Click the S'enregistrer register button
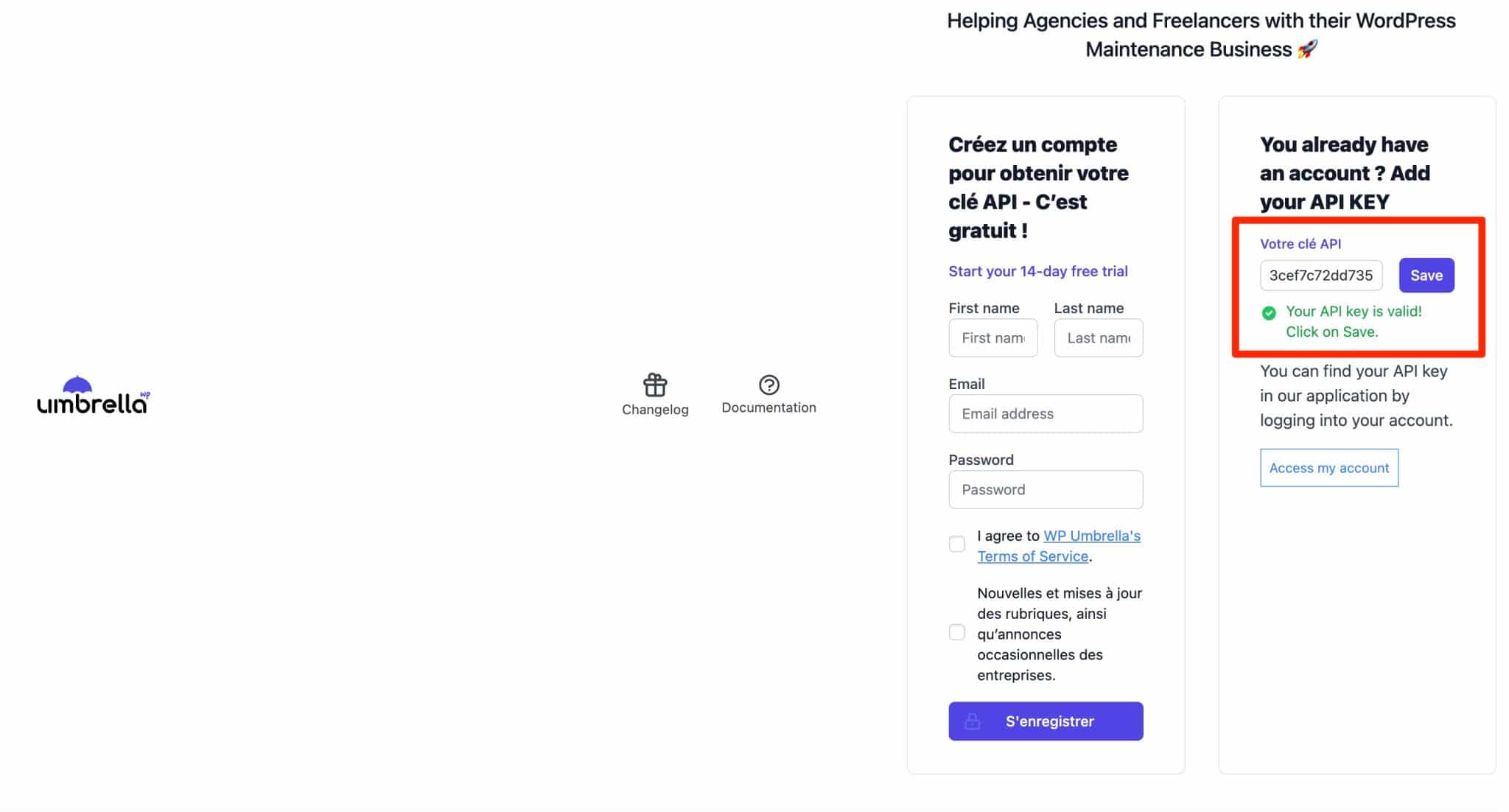This screenshot has height=812, width=1509. pyautogui.click(x=1049, y=721)
